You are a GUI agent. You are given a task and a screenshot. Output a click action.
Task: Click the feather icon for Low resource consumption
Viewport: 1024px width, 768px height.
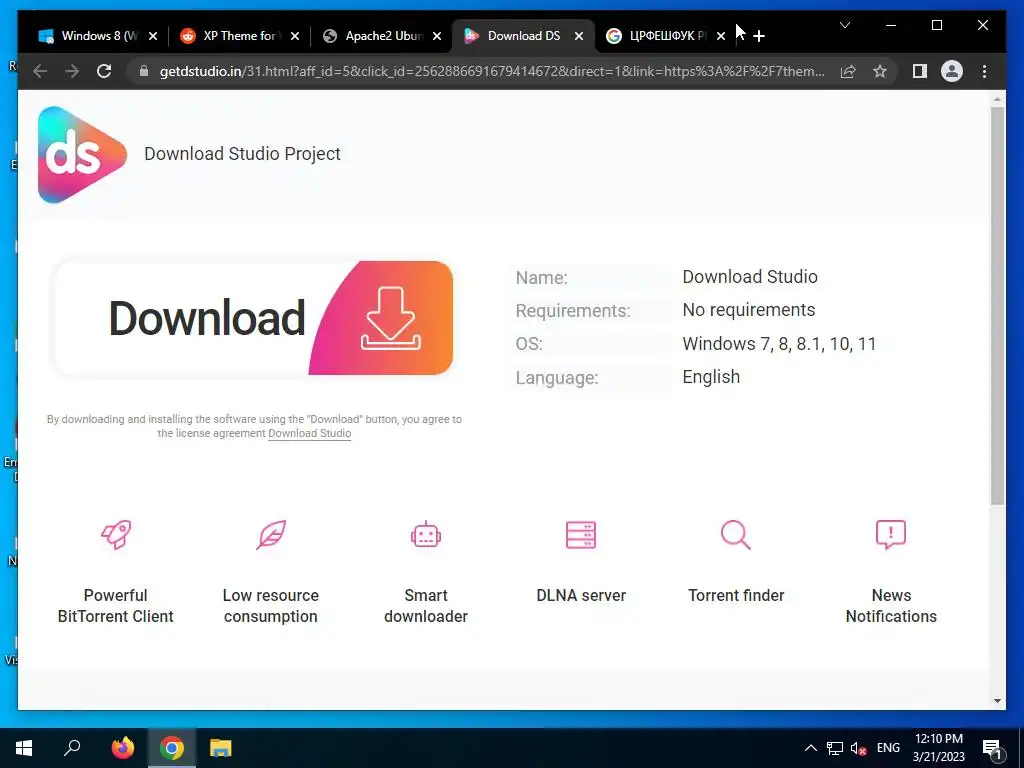tap(271, 535)
